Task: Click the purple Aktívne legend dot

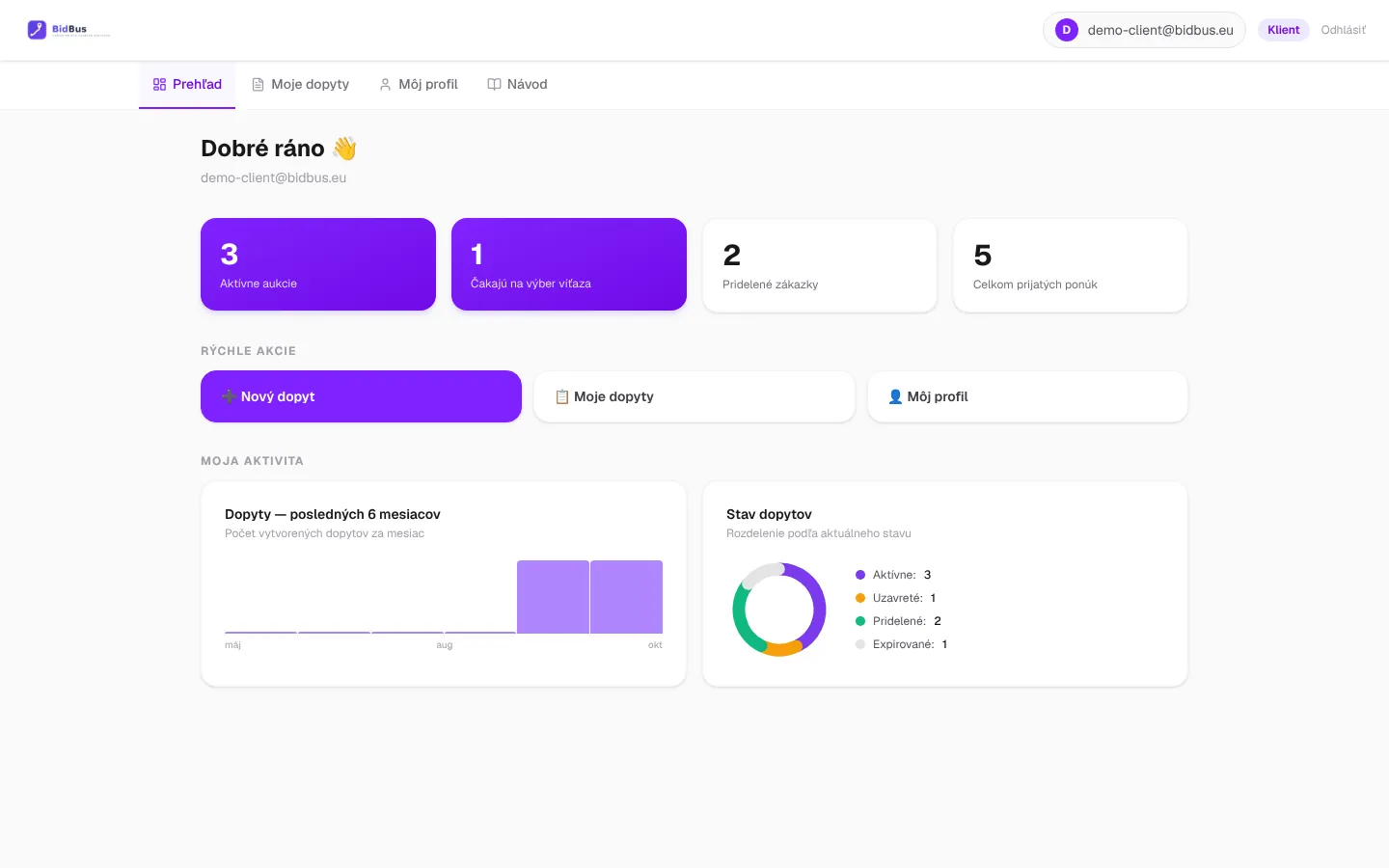Action: [x=860, y=575]
